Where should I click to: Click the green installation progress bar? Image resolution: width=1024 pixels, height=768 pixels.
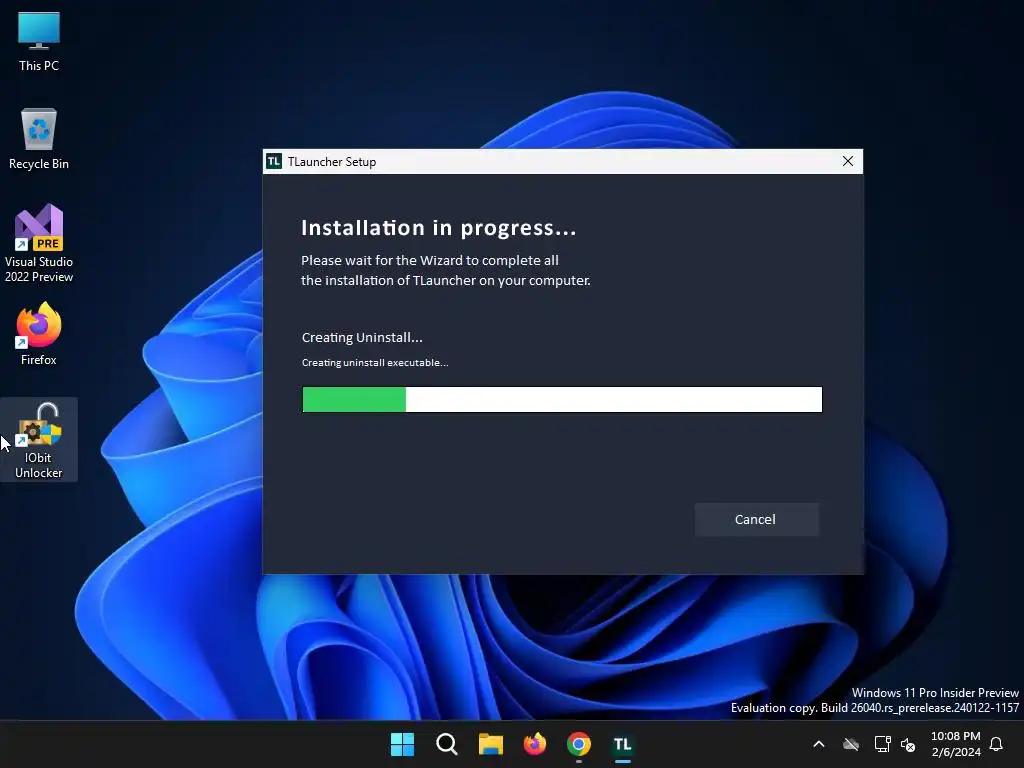pyautogui.click(x=562, y=399)
